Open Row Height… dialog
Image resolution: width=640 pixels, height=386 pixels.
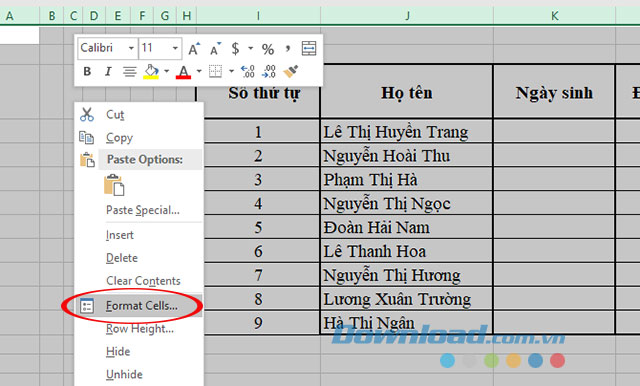coord(139,328)
